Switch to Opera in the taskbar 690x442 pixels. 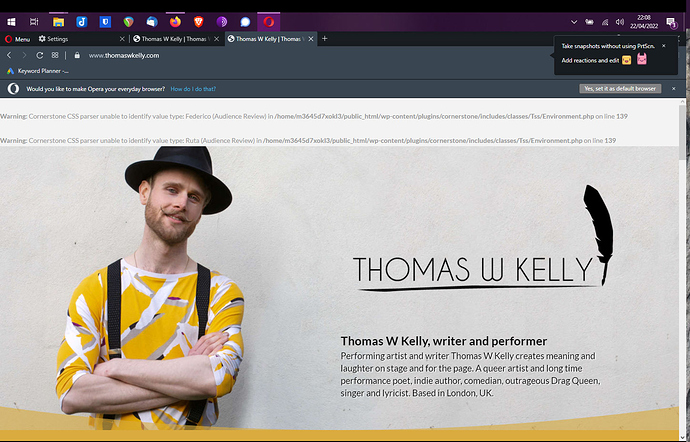coord(268,22)
